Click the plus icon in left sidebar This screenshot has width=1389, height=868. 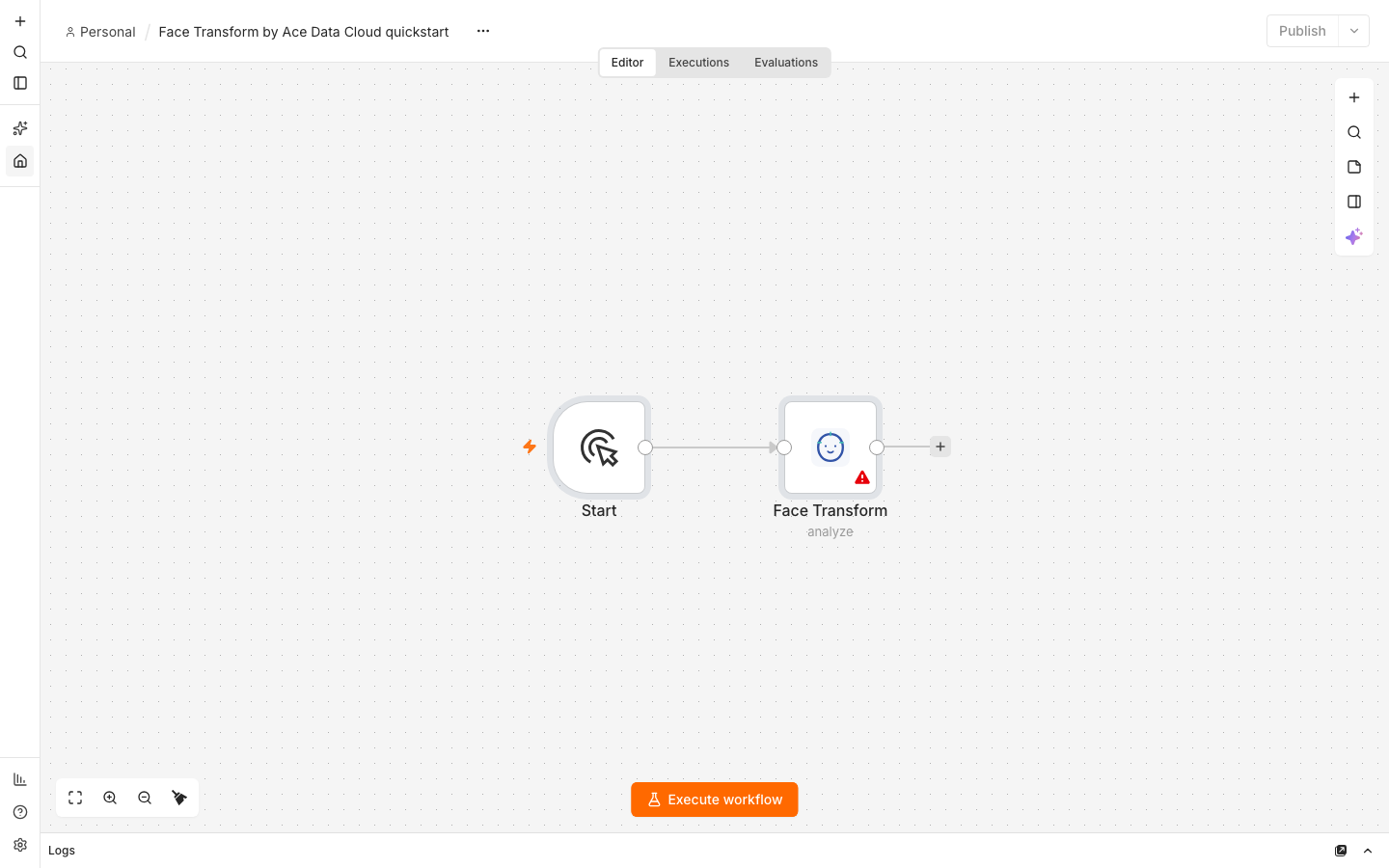pos(20,21)
